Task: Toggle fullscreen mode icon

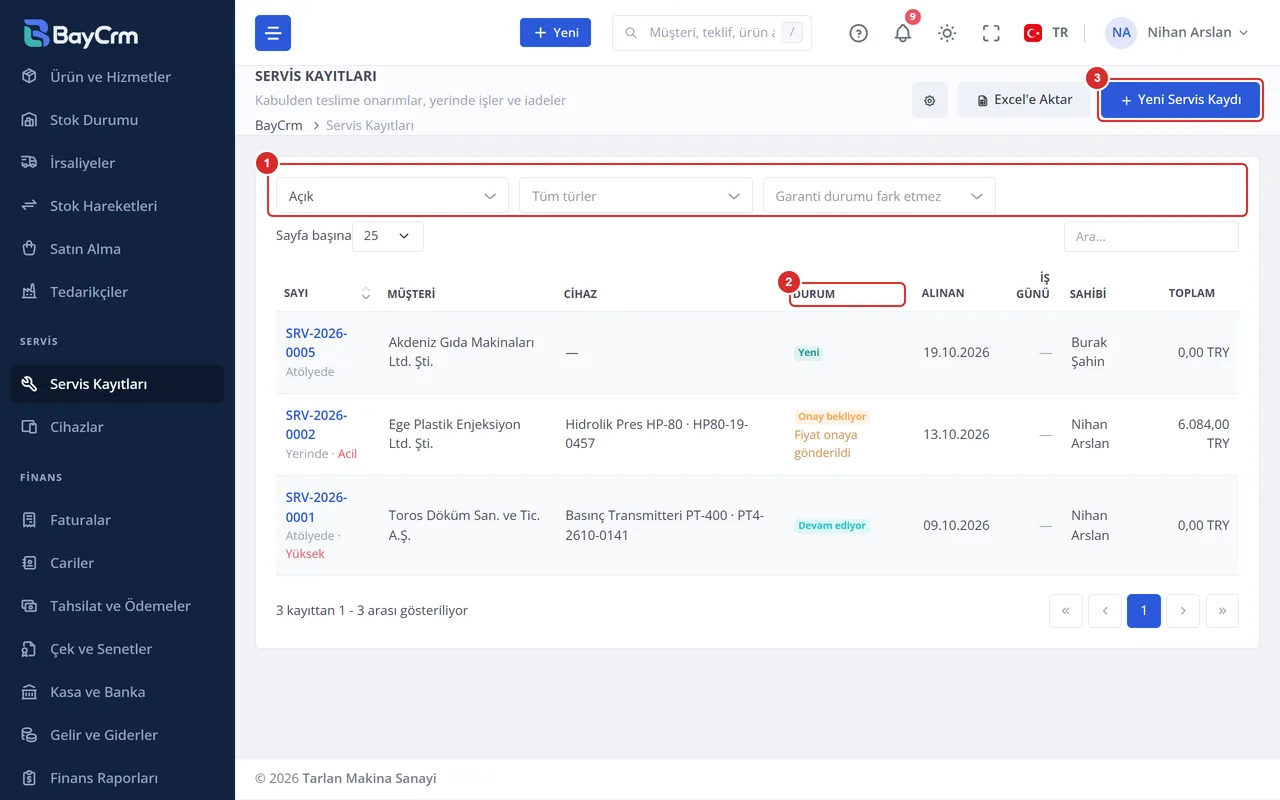Action: pyautogui.click(x=991, y=33)
